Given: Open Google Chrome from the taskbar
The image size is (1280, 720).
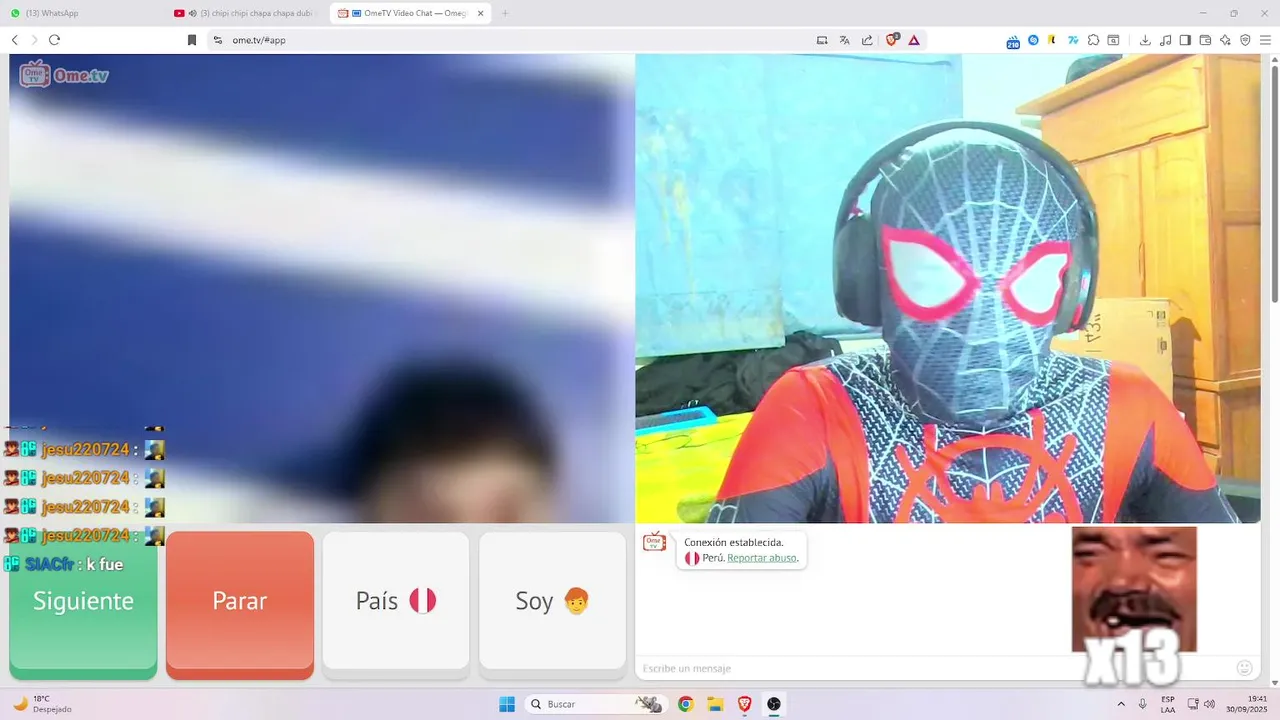Looking at the screenshot, I should coord(685,704).
